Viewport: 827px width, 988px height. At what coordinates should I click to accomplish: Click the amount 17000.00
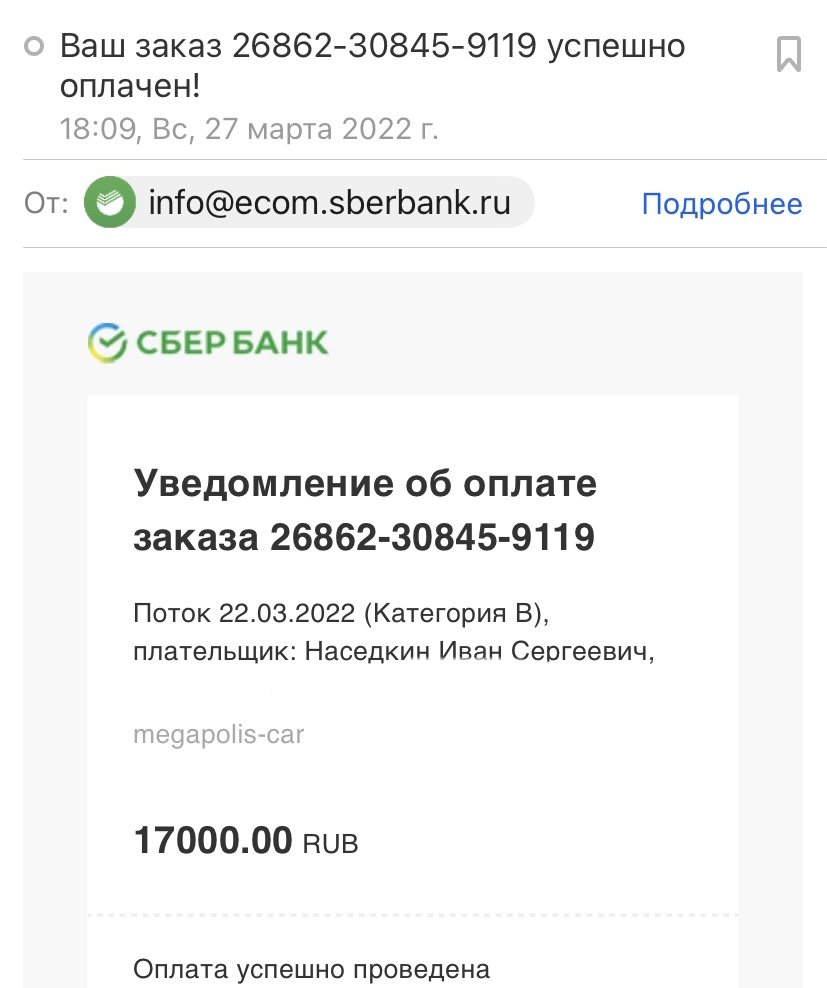point(213,840)
